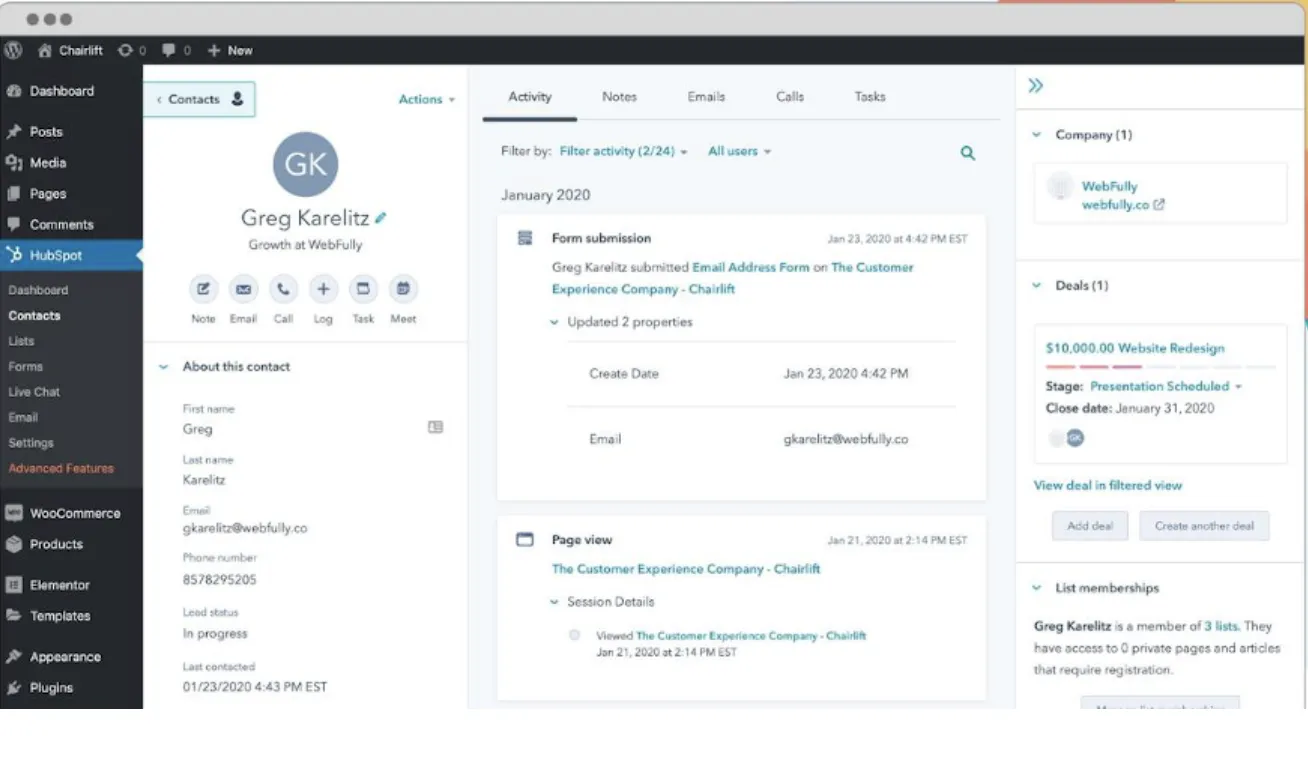Open HubSpot Live Chat submenu

pos(34,392)
